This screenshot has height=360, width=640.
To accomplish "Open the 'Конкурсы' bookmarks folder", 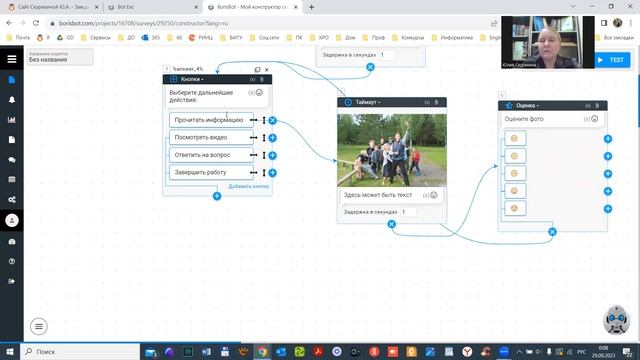I will coord(408,38).
